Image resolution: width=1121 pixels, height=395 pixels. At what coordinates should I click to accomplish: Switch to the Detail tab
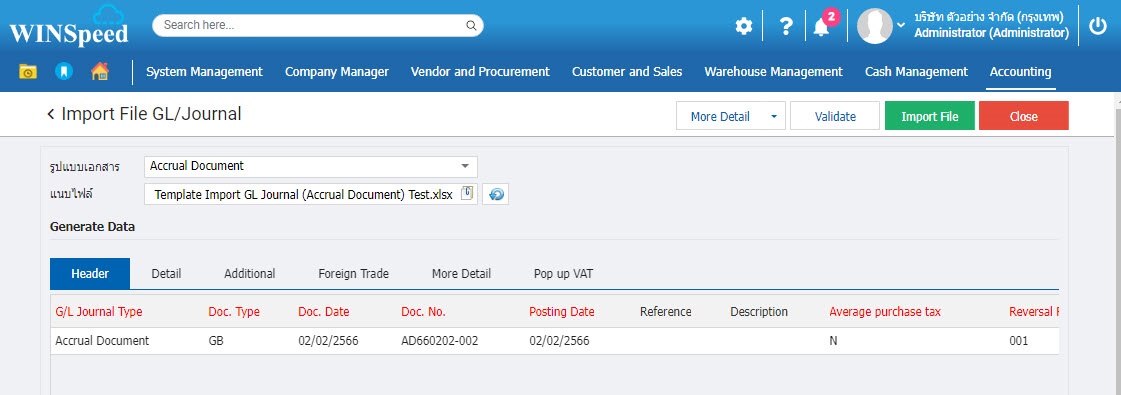pos(166,274)
